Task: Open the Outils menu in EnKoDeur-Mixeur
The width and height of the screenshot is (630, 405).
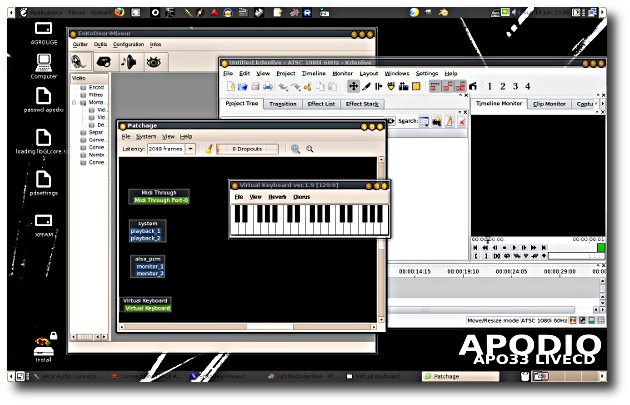Action: 100,45
